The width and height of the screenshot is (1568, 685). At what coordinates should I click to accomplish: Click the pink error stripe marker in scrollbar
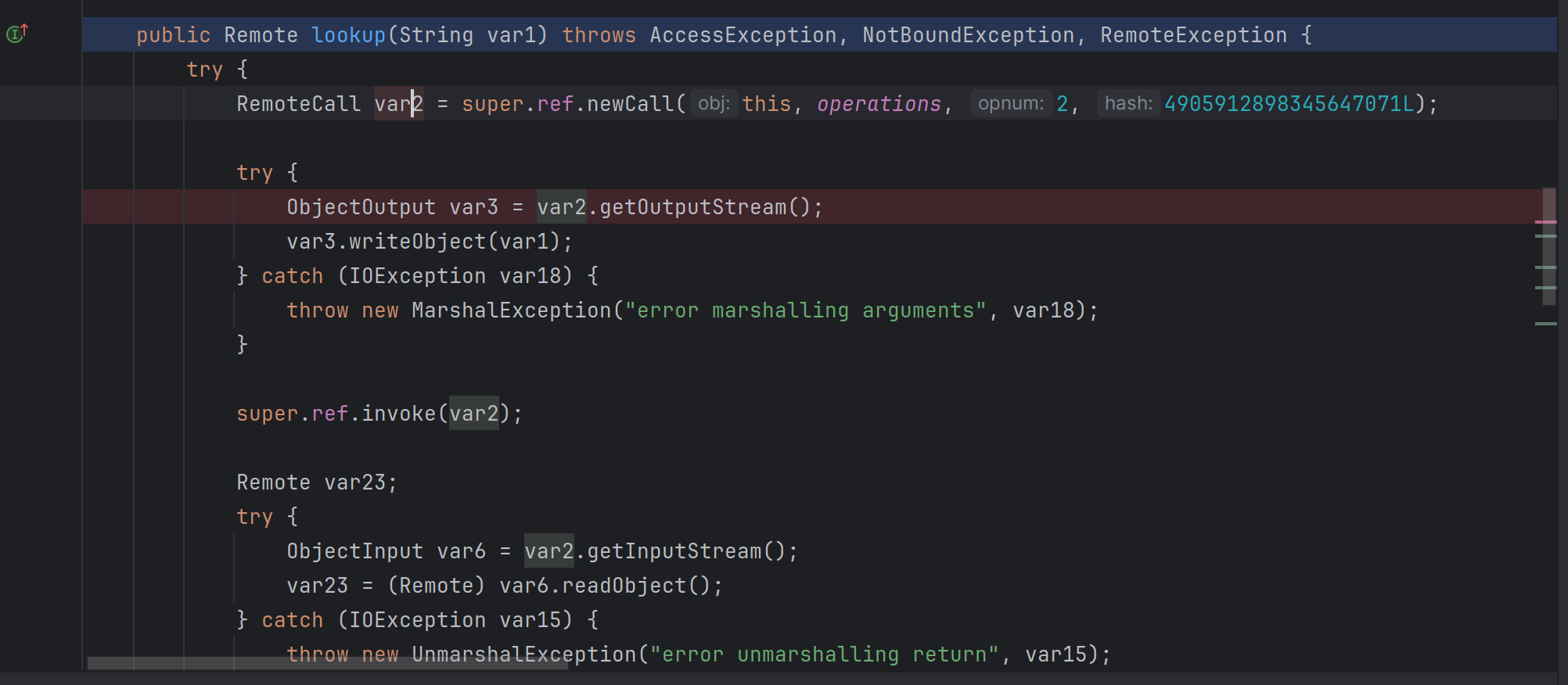1545,222
